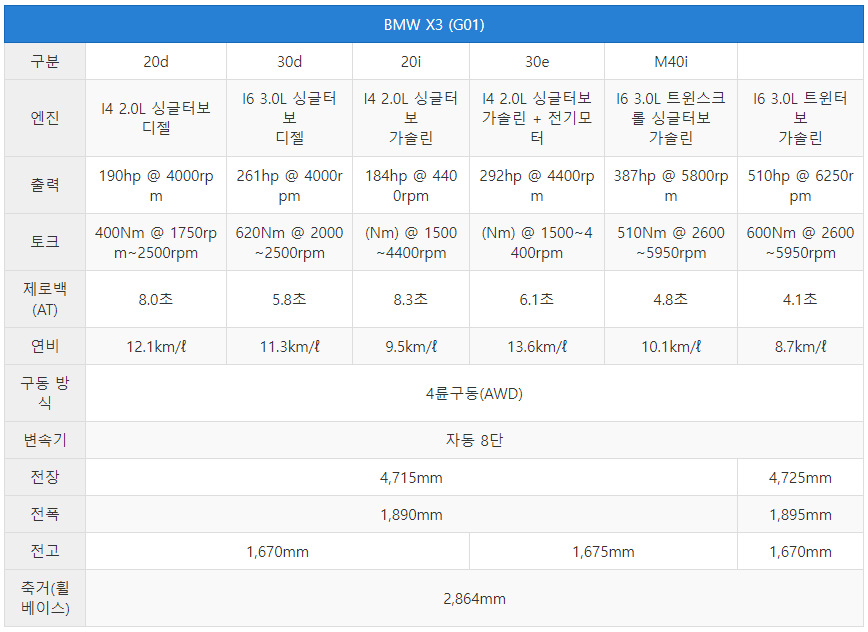This screenshot has height=632, width=868.
Task: Click the 자동 8단 transmission cell
Action: [x=474, y=440]
